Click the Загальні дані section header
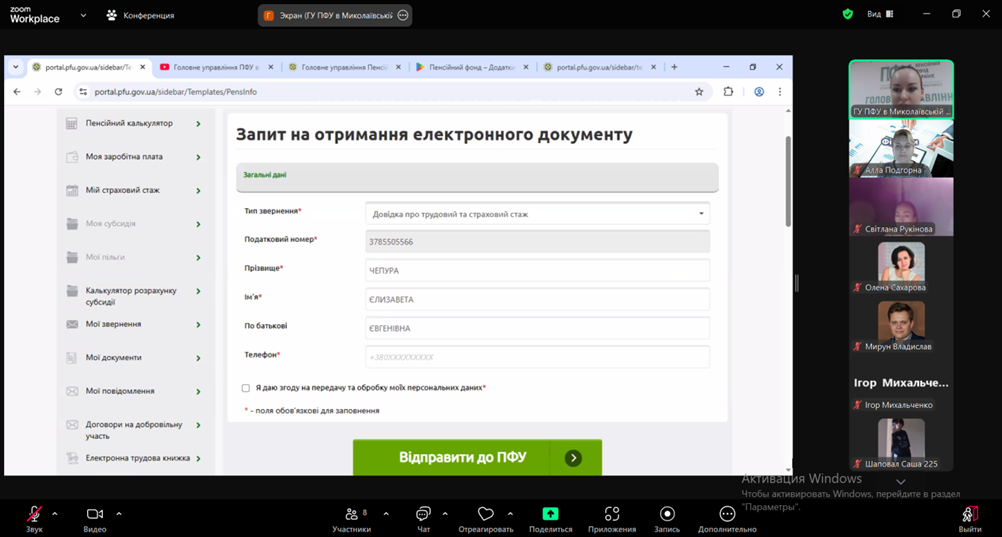 tap(477, 177)
